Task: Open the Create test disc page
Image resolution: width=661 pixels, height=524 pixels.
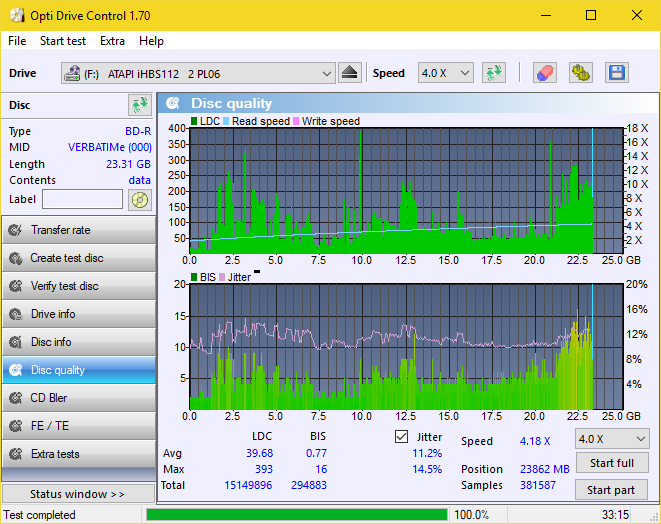Action: coord(79,258)
